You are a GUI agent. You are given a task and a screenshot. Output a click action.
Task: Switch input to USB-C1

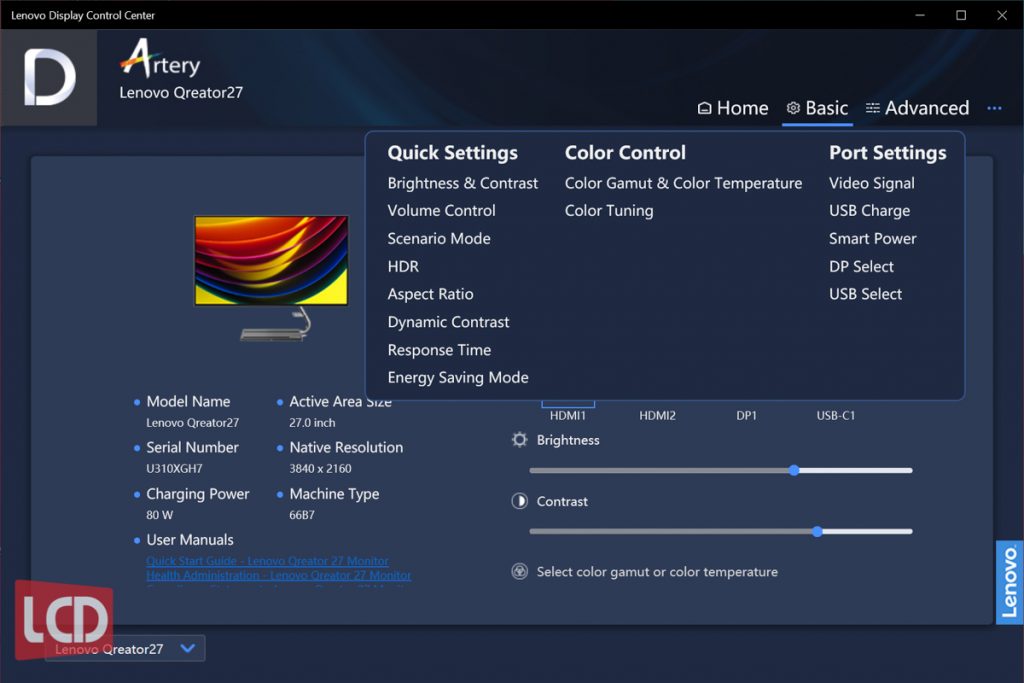click(x=835, y=415)
